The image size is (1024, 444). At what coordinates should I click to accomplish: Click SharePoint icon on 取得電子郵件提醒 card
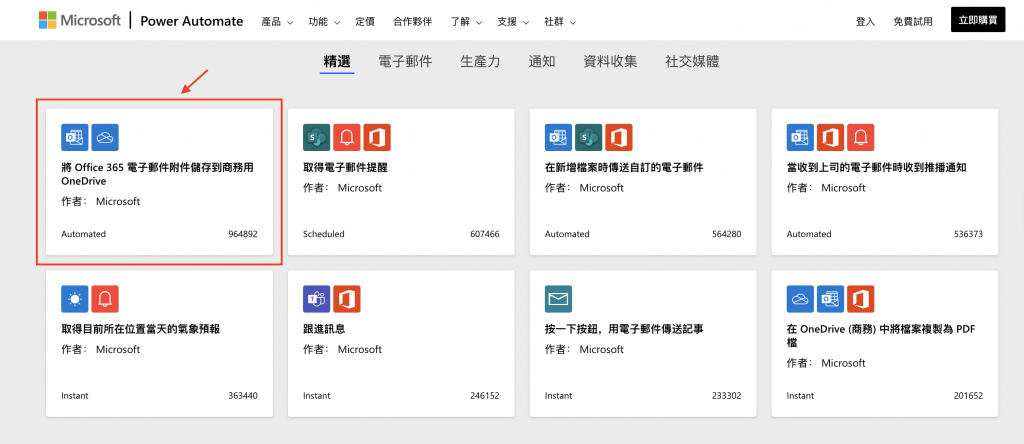coord(317,137)
